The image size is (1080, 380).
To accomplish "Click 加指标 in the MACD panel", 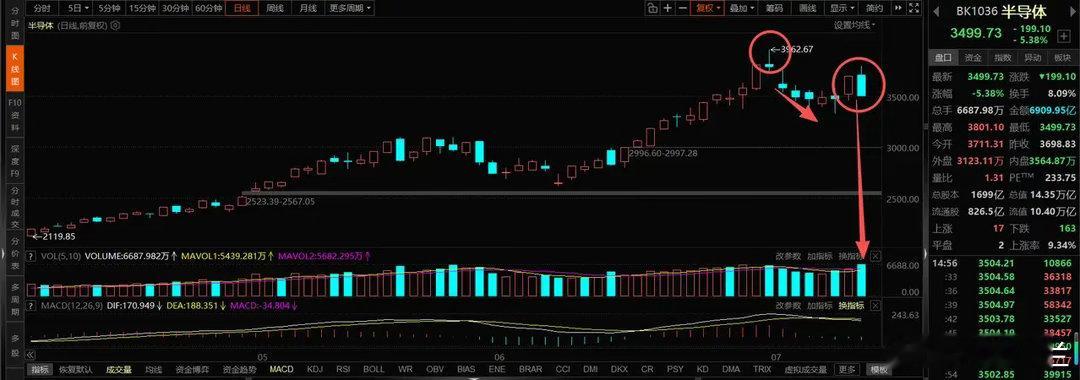I will (x=820, y=305).
